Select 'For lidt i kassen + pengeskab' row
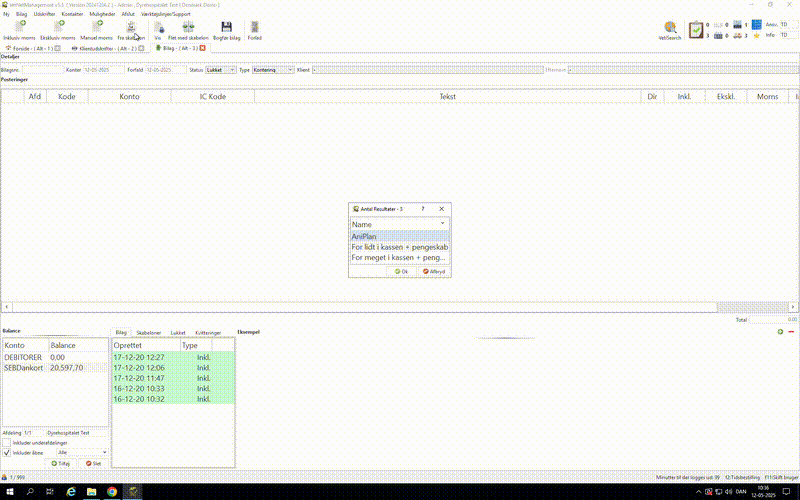Image resolution: width=800 pixels, height=500 pixels. tap(399, 247)
